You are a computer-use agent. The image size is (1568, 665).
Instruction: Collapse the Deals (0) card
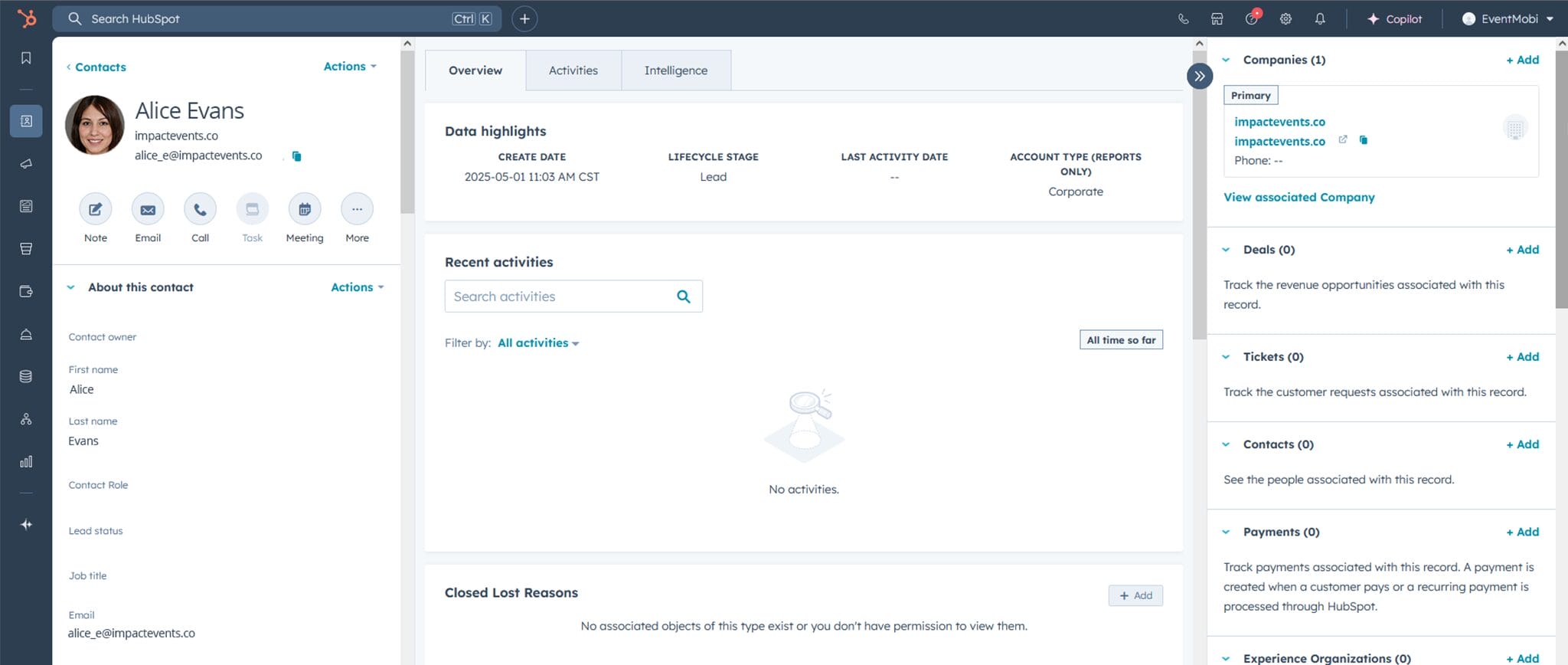pyautogui.click(x=1226, y=250)
